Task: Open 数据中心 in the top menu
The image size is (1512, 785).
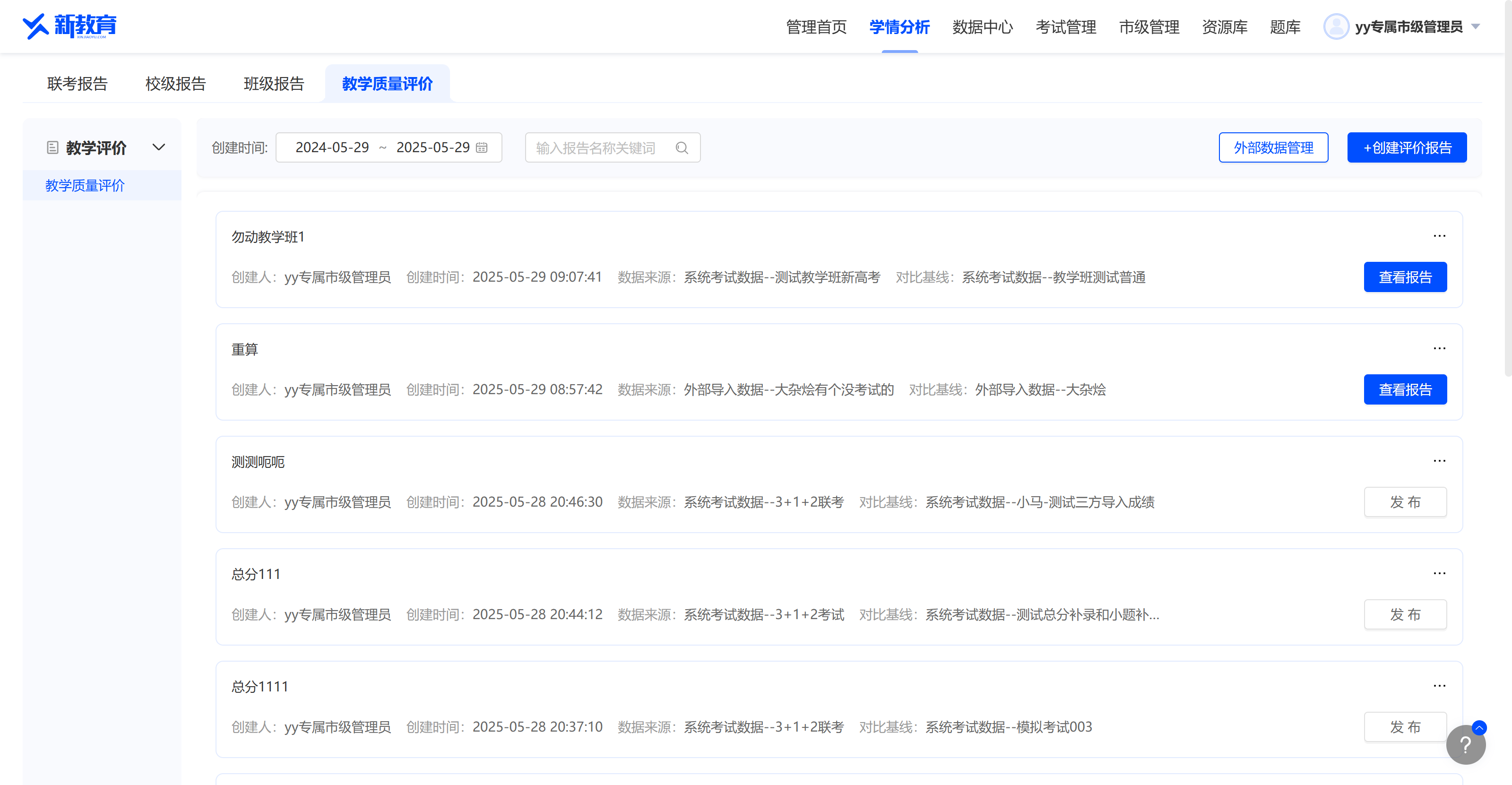Action: click(983, 27)
